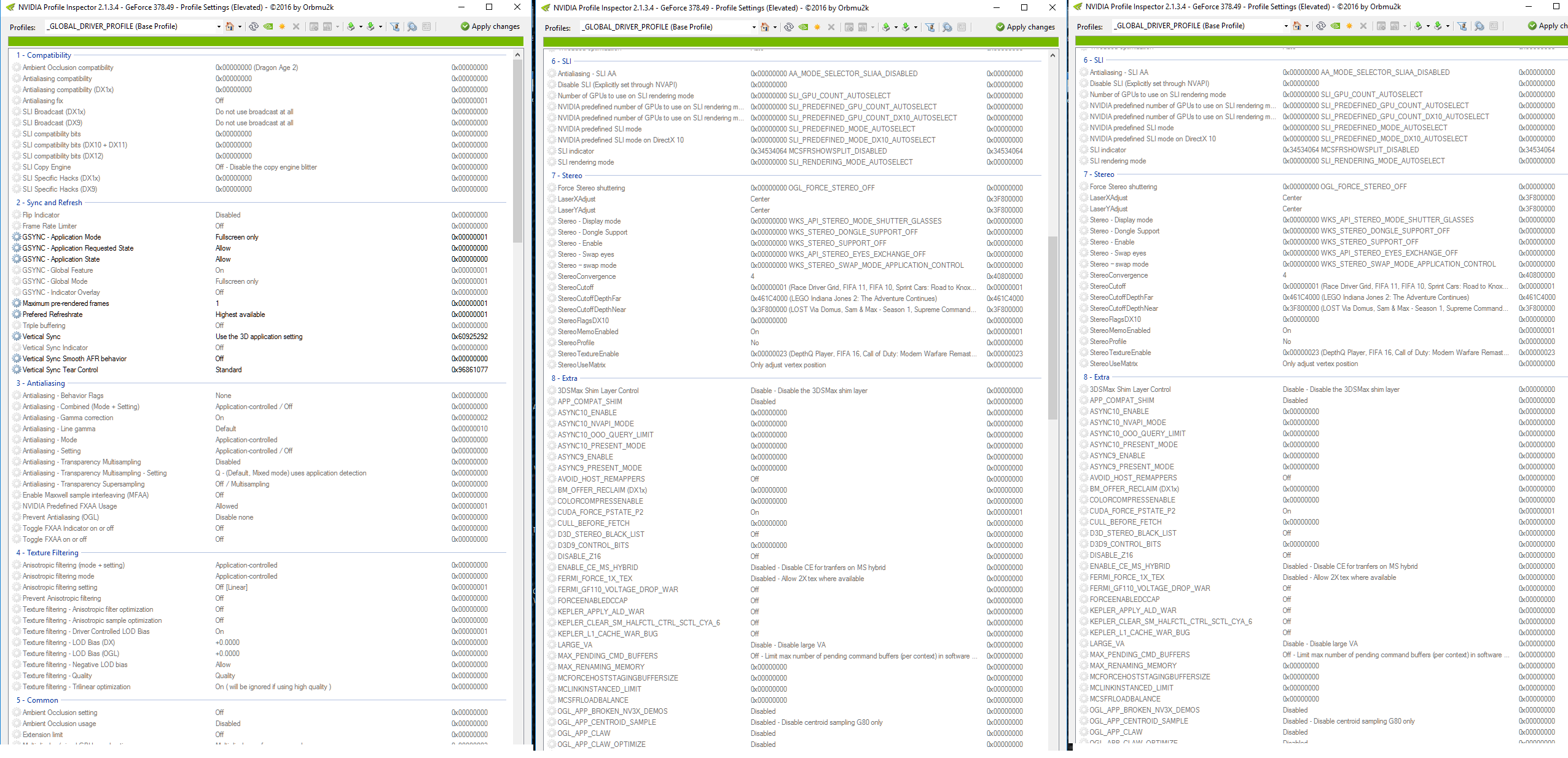
Task: Click the NVIDIA logo icon in the middle window
Action: coord(803,27)
